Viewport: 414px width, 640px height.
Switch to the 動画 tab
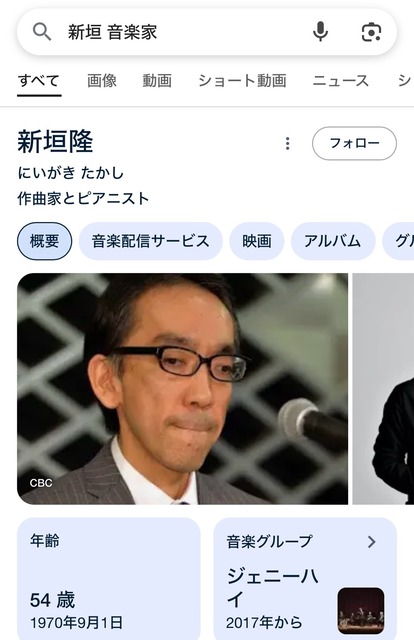157,80
